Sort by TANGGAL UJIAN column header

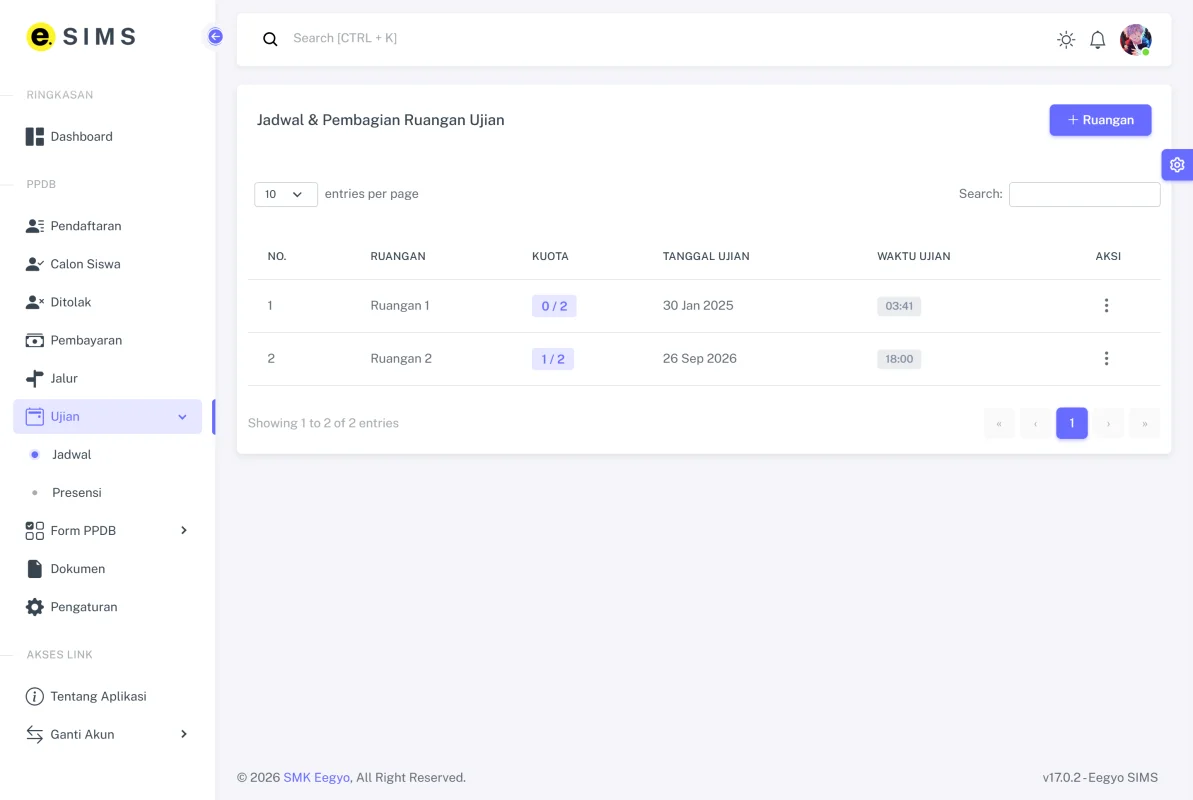(706, 257)
